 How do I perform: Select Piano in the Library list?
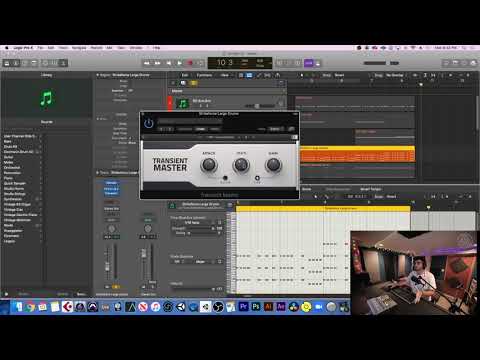coord(8,178)
